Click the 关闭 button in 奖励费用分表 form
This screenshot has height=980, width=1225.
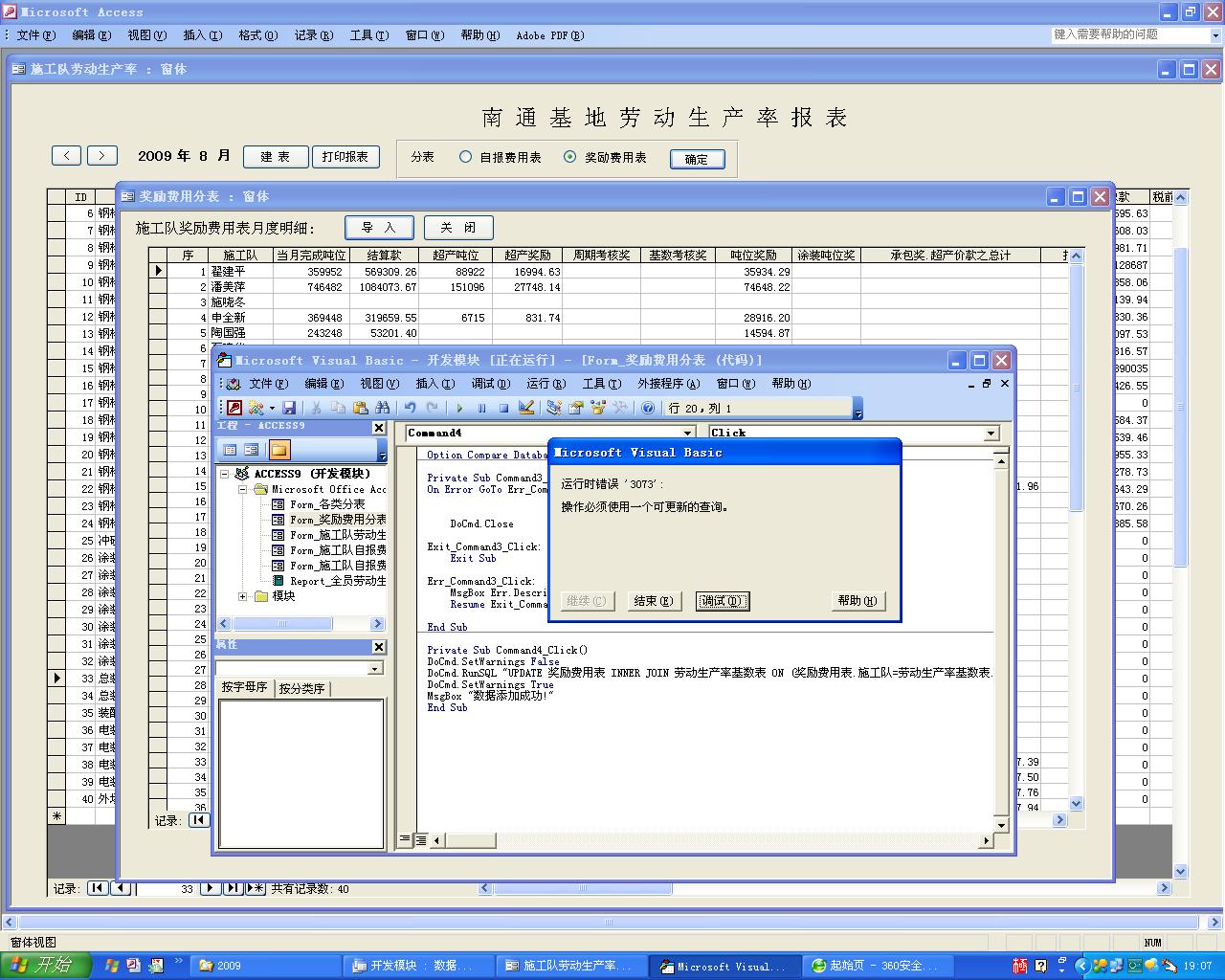pyautogui.click(x=458, y=228)
